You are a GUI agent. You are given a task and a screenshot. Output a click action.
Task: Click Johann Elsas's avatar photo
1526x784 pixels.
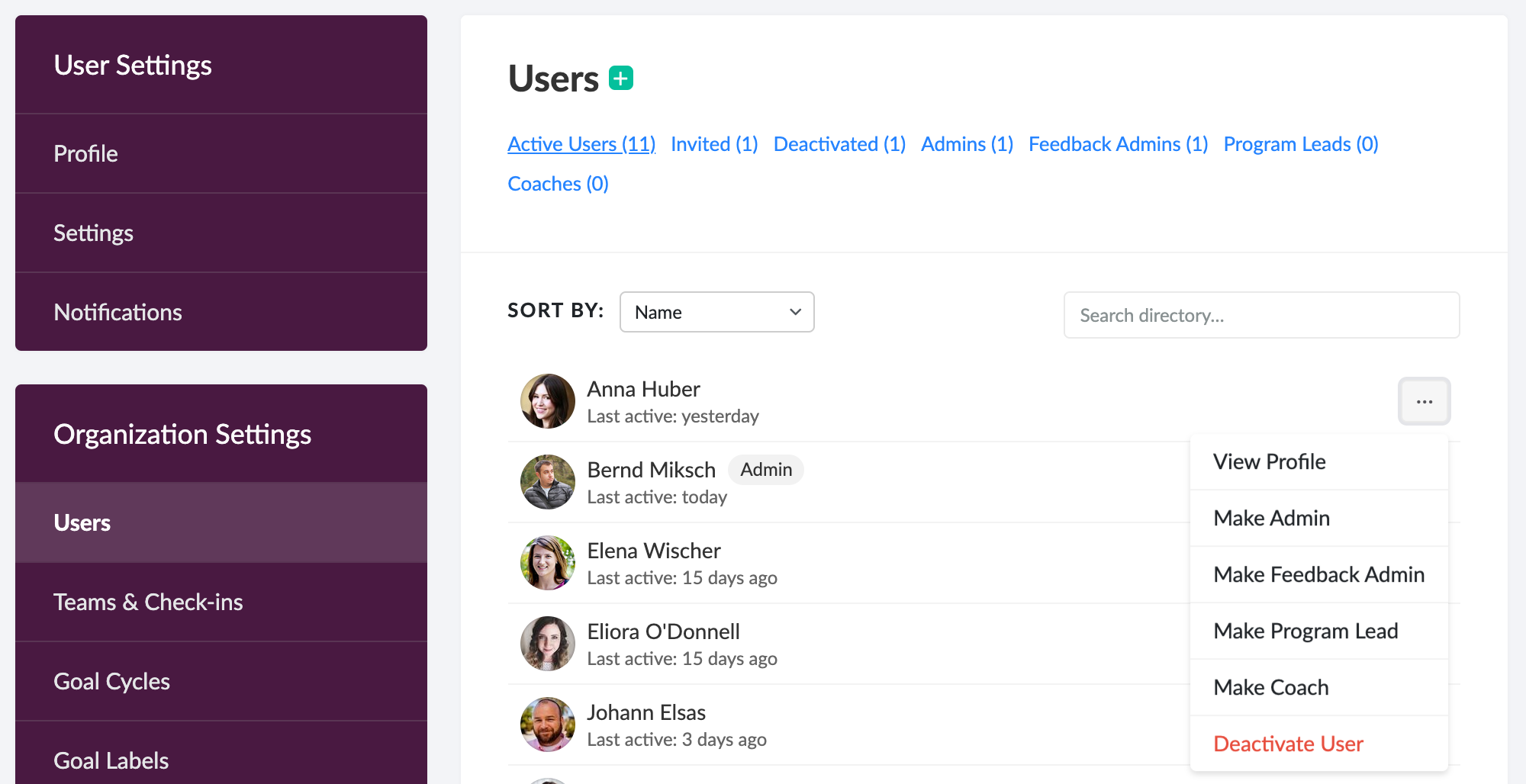click(x=548, y=725)
